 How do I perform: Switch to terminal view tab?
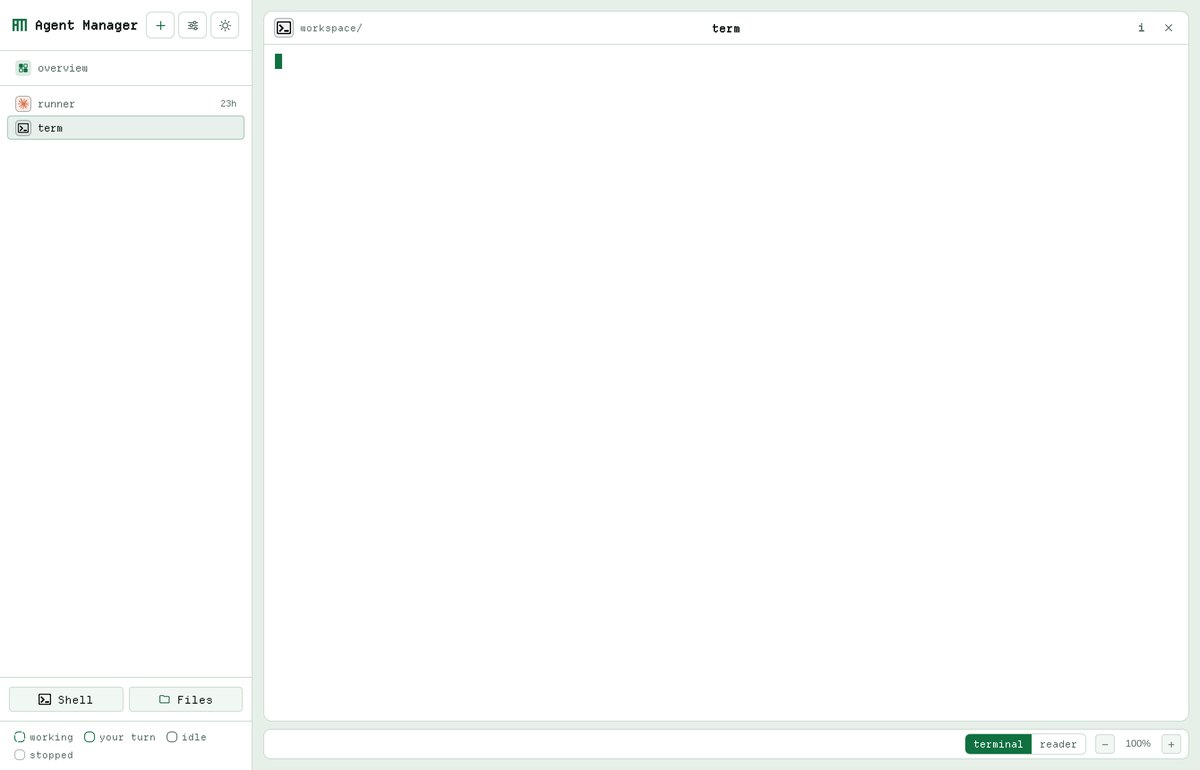998,744
